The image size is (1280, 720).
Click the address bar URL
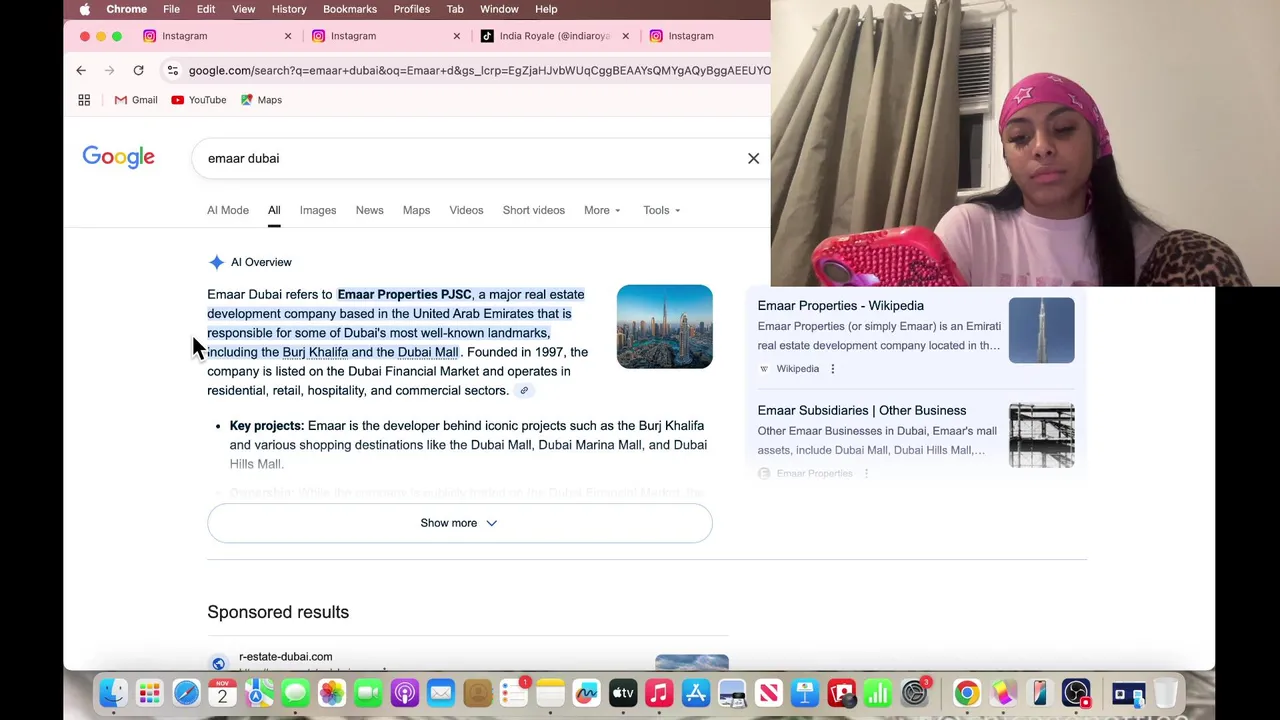click(478, 70)
